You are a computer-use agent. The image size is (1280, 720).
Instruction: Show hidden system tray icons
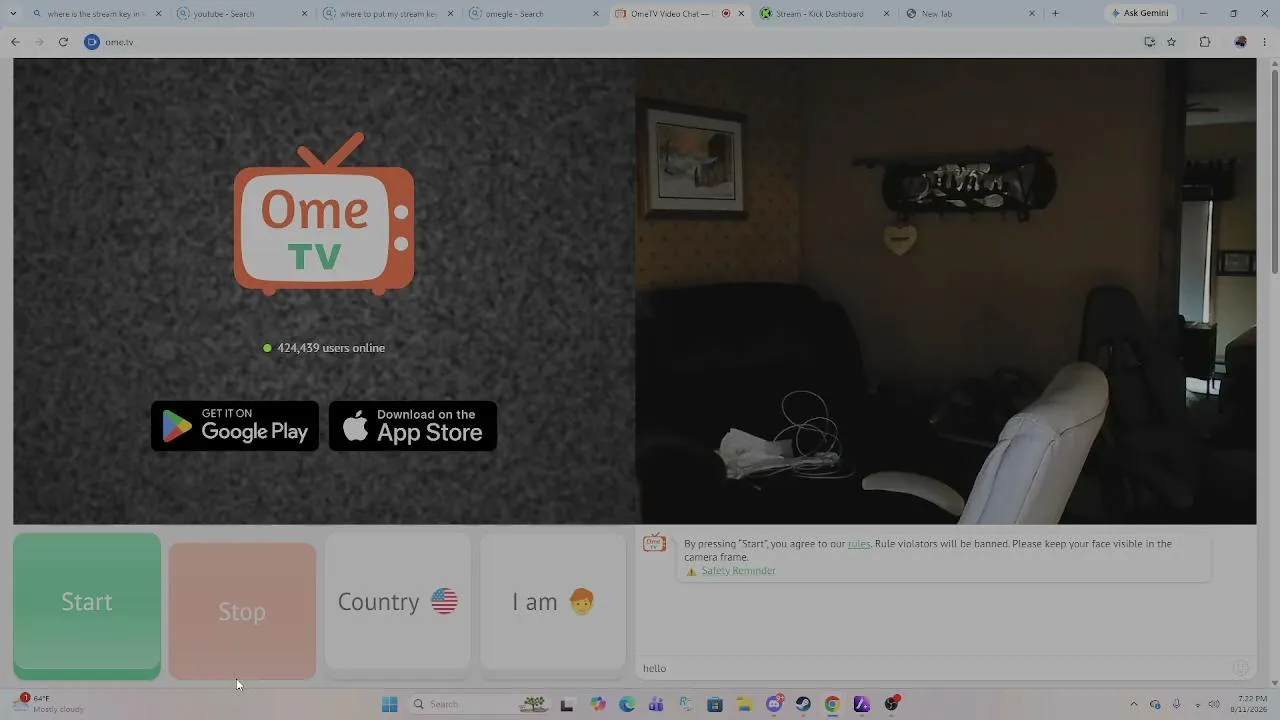click(x=1133, y=704)
